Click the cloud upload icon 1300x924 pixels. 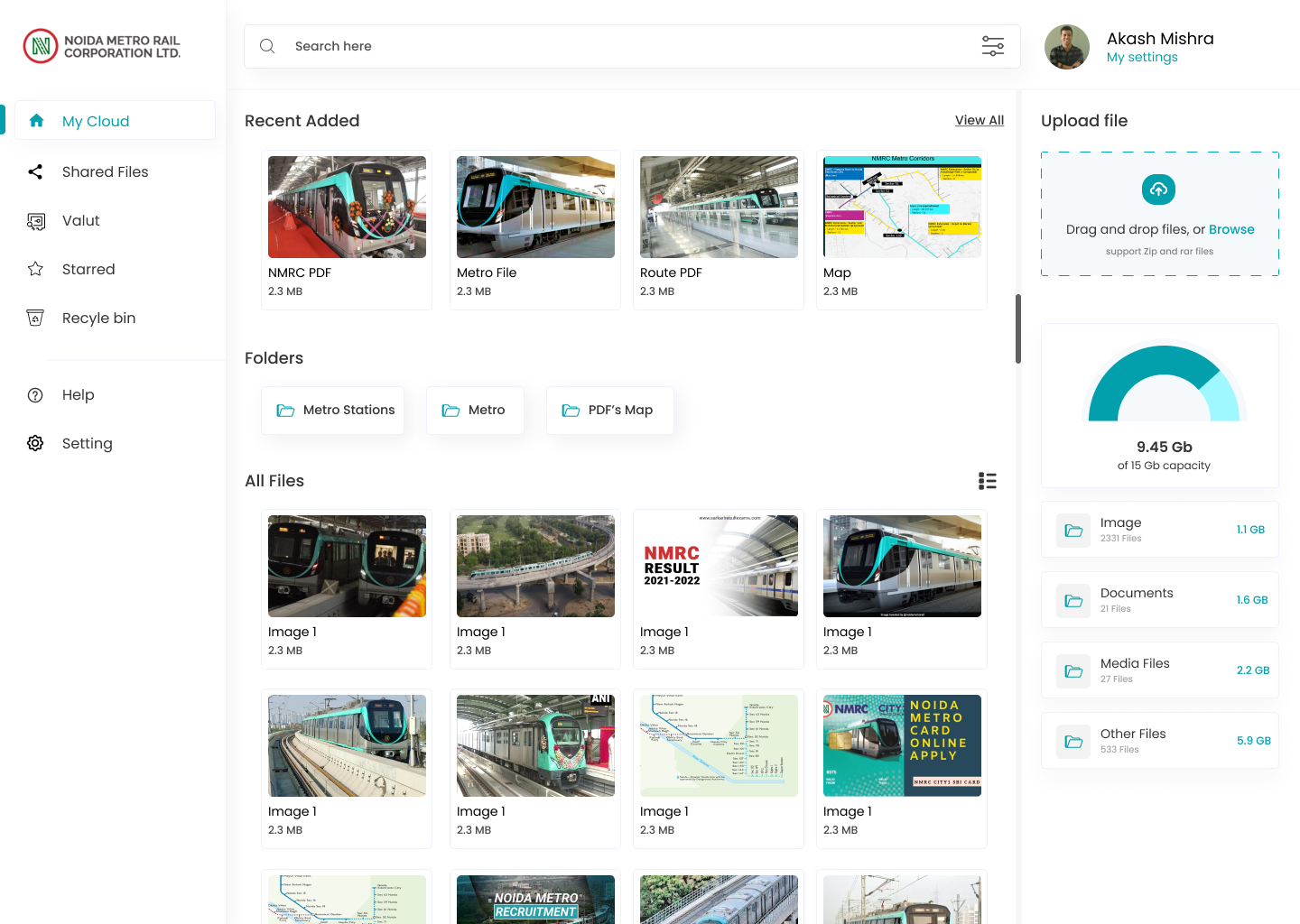coord(1158,189)
